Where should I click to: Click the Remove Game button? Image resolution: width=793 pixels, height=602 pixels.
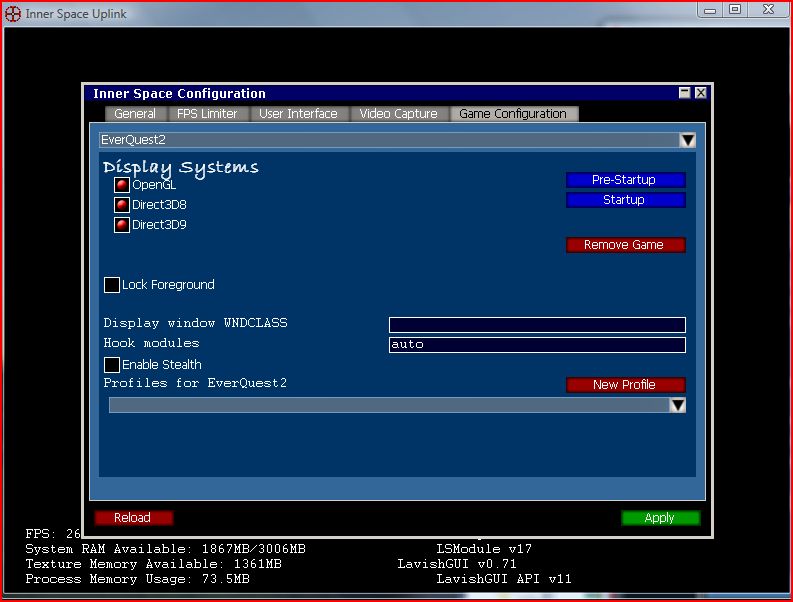click(626, 245)
